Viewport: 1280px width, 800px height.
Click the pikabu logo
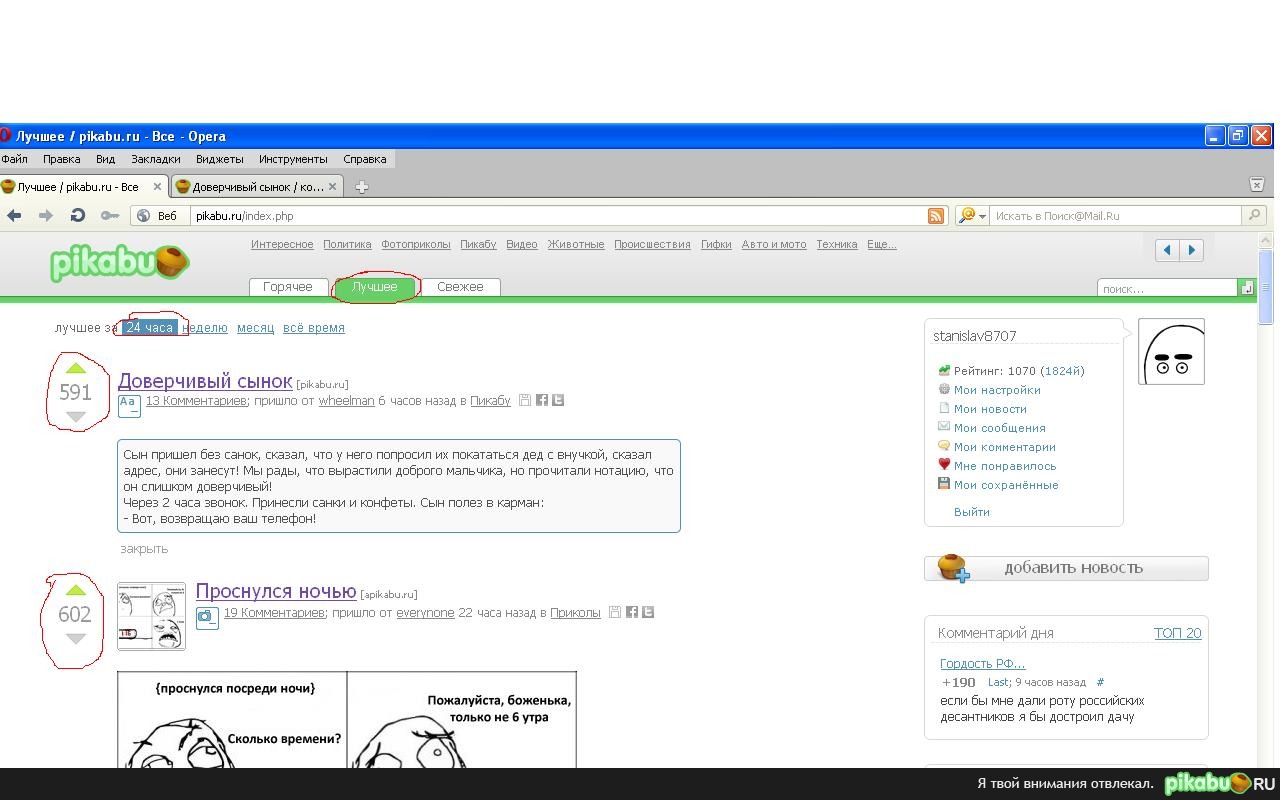tap(119, 263)
